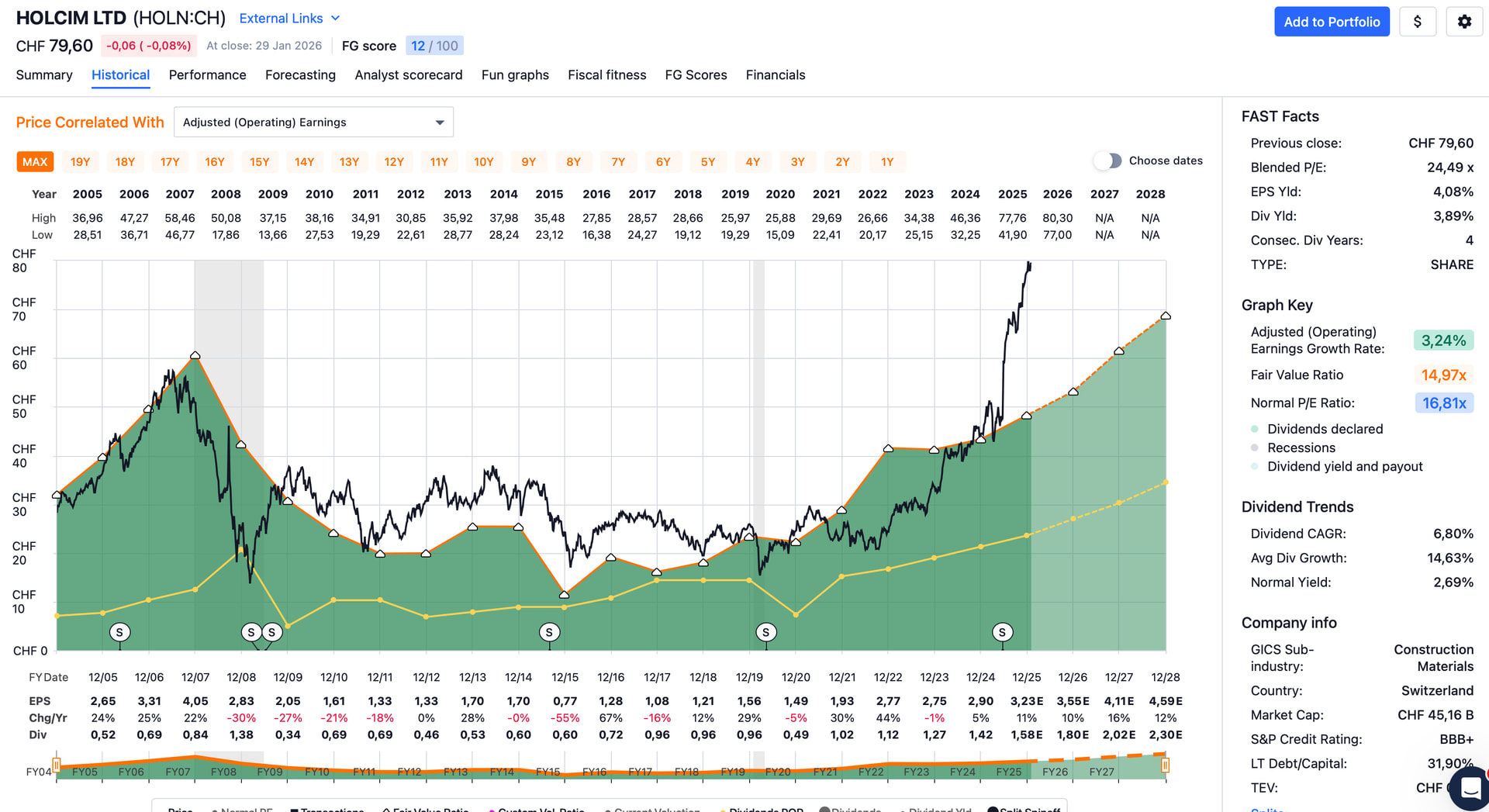This screenshot has width=1489, height=812.
Task: Open the chat support bubble
Action: pyautogui.click(x=1470, y=789)
